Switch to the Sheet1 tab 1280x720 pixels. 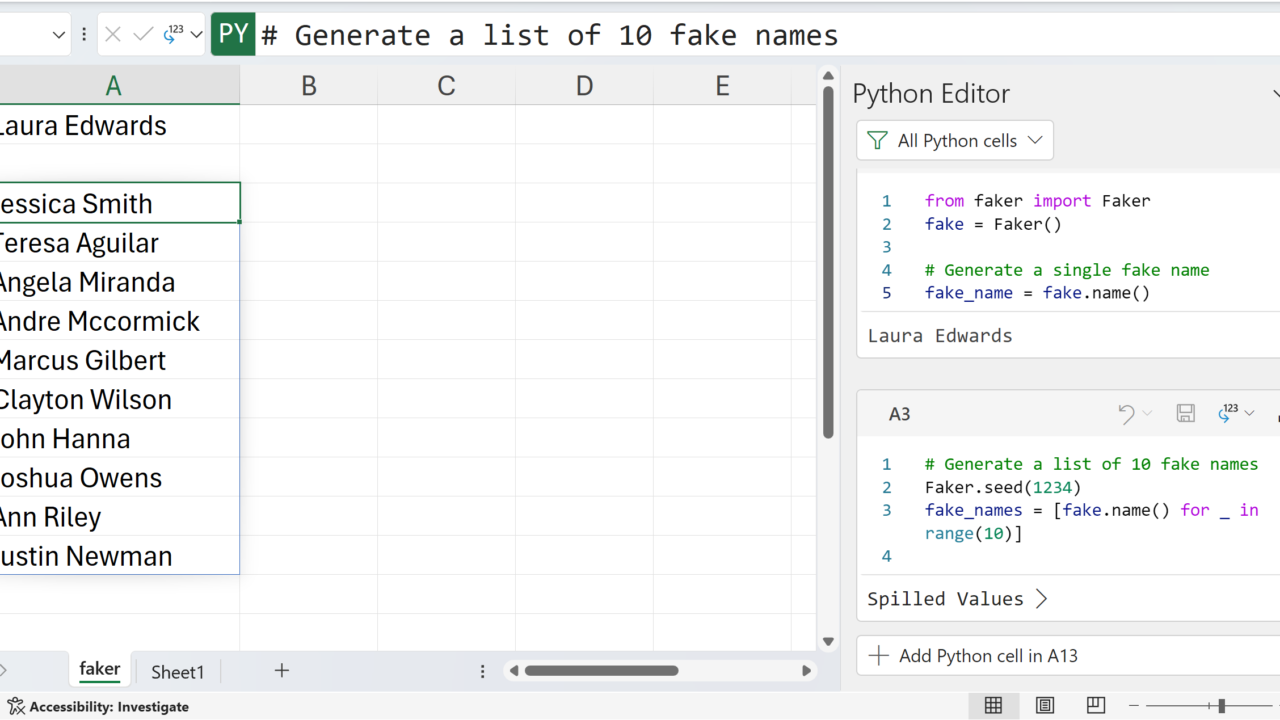click(177, 672)
